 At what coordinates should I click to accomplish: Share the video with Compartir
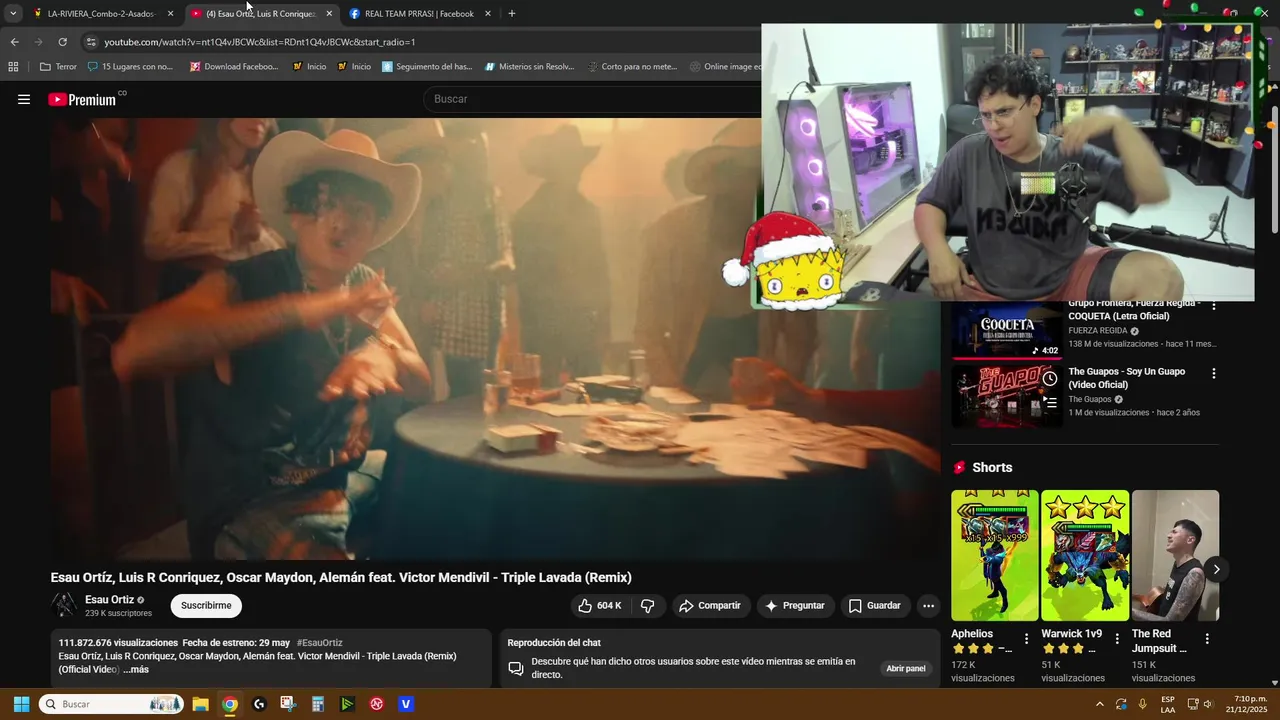[x=710, y=606]
